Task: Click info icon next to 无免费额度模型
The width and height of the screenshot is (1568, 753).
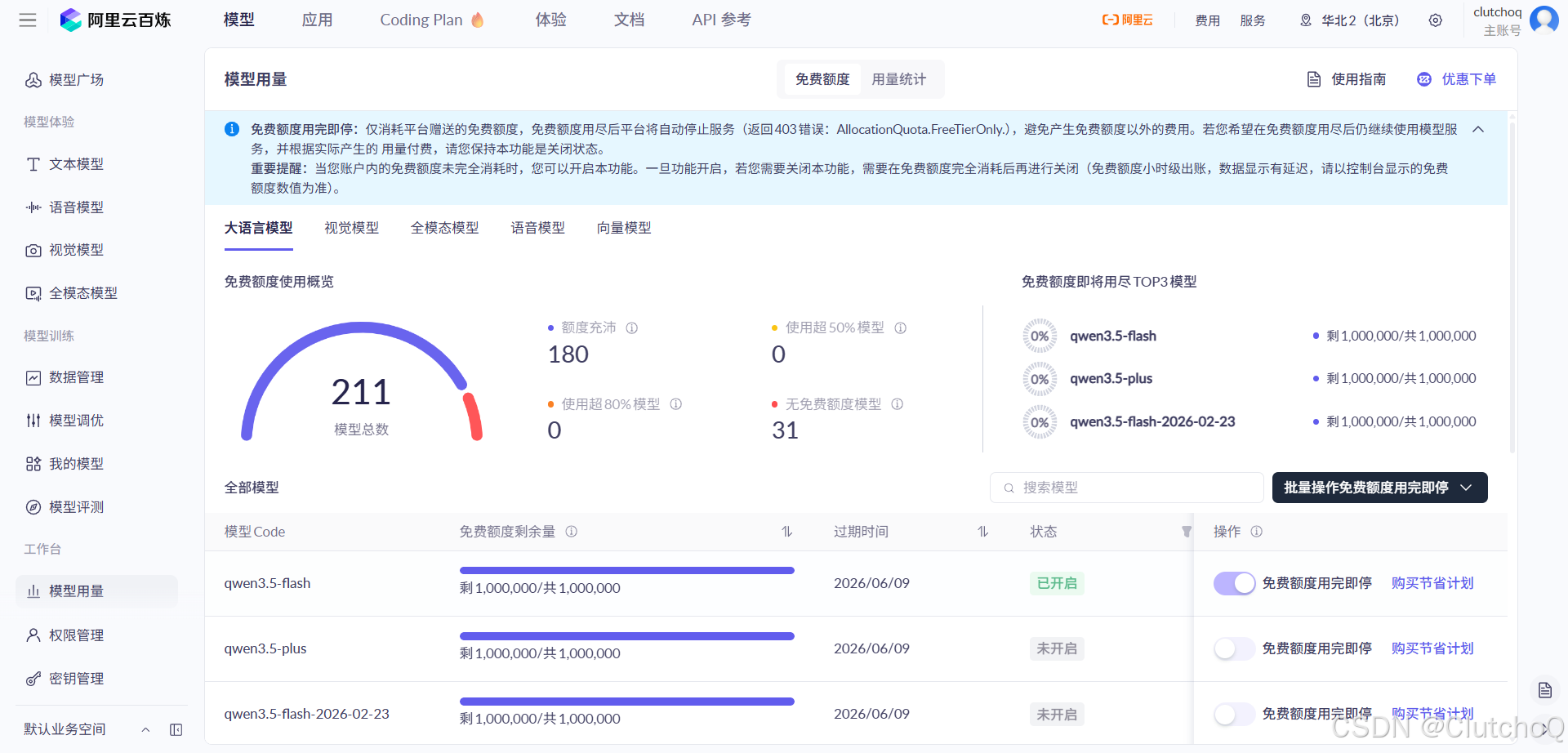Action: point(898,404)
